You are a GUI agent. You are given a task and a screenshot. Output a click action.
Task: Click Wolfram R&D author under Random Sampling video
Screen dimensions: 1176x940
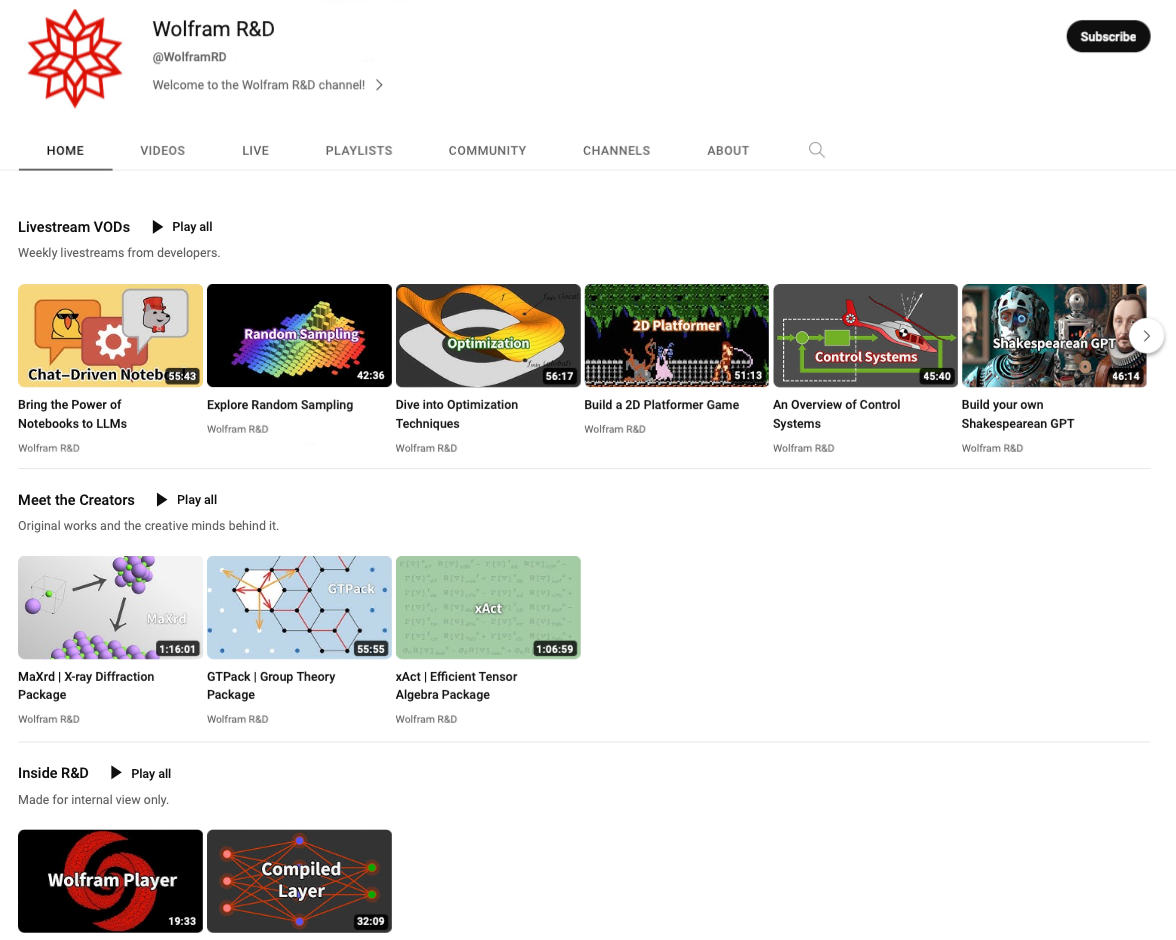(238, 429)
